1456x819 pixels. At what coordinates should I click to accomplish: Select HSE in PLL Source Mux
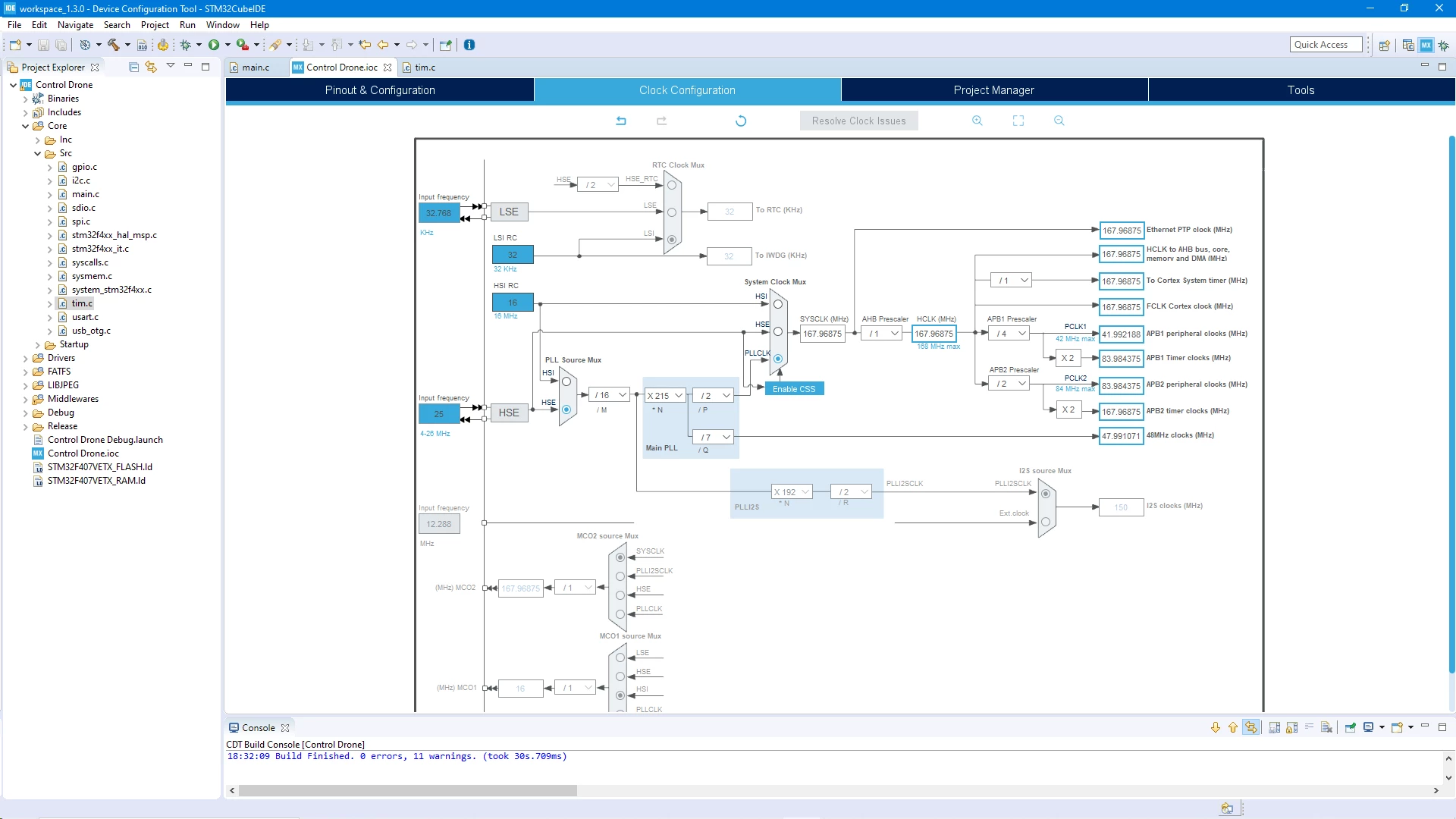coord(566,409)
